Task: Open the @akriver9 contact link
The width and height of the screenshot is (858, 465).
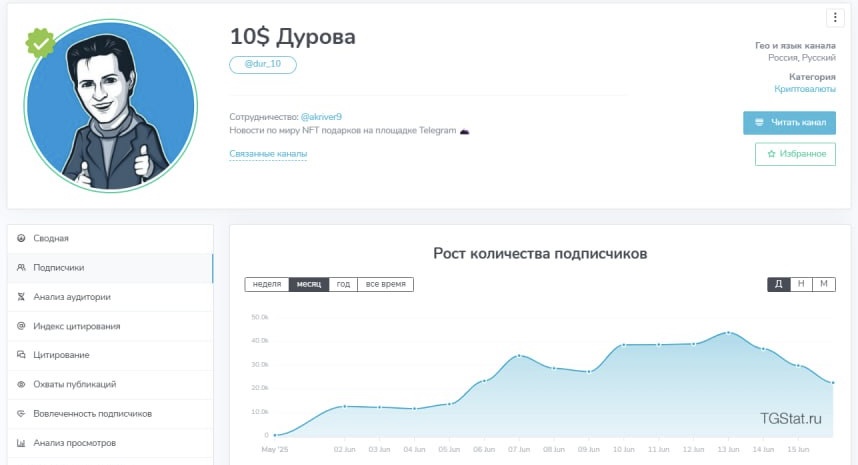Action: coord(321,117)
